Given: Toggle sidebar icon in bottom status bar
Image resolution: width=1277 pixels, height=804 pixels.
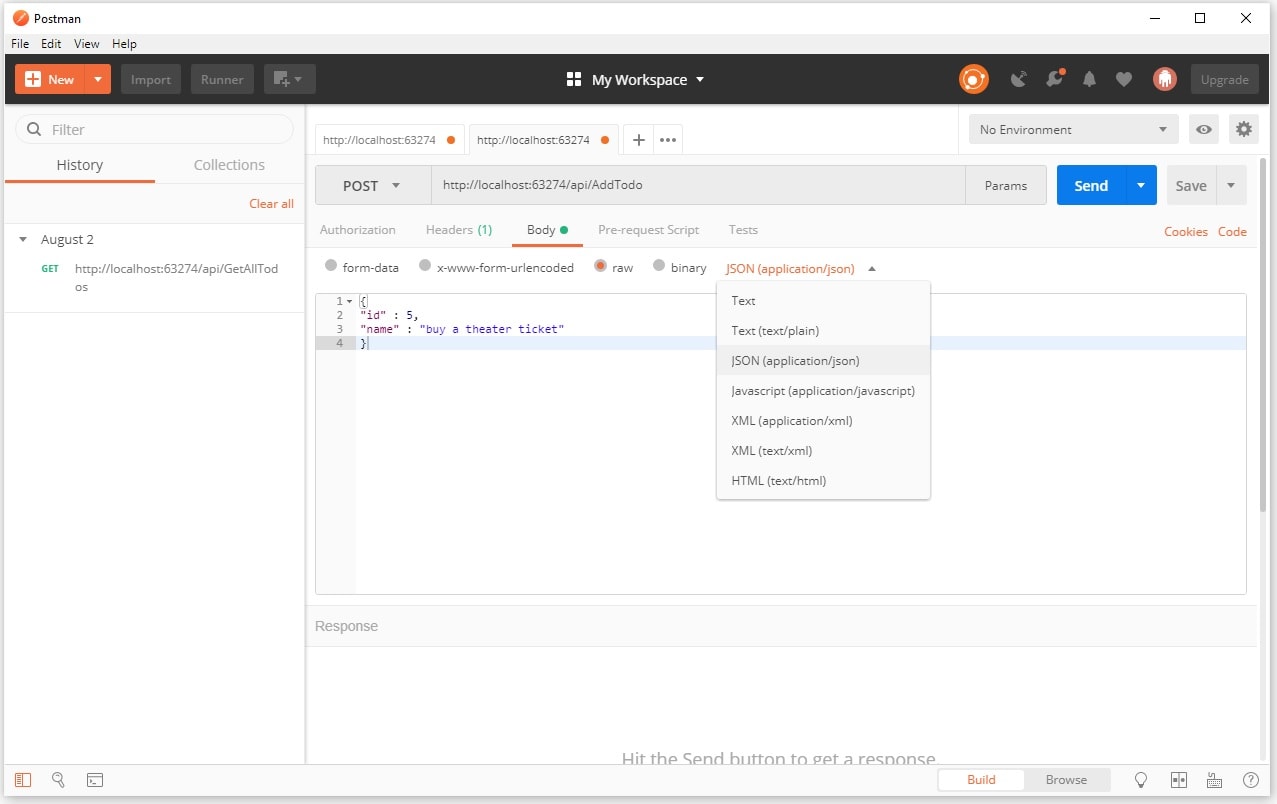Looking at the screenshot, I should [23, 780].
